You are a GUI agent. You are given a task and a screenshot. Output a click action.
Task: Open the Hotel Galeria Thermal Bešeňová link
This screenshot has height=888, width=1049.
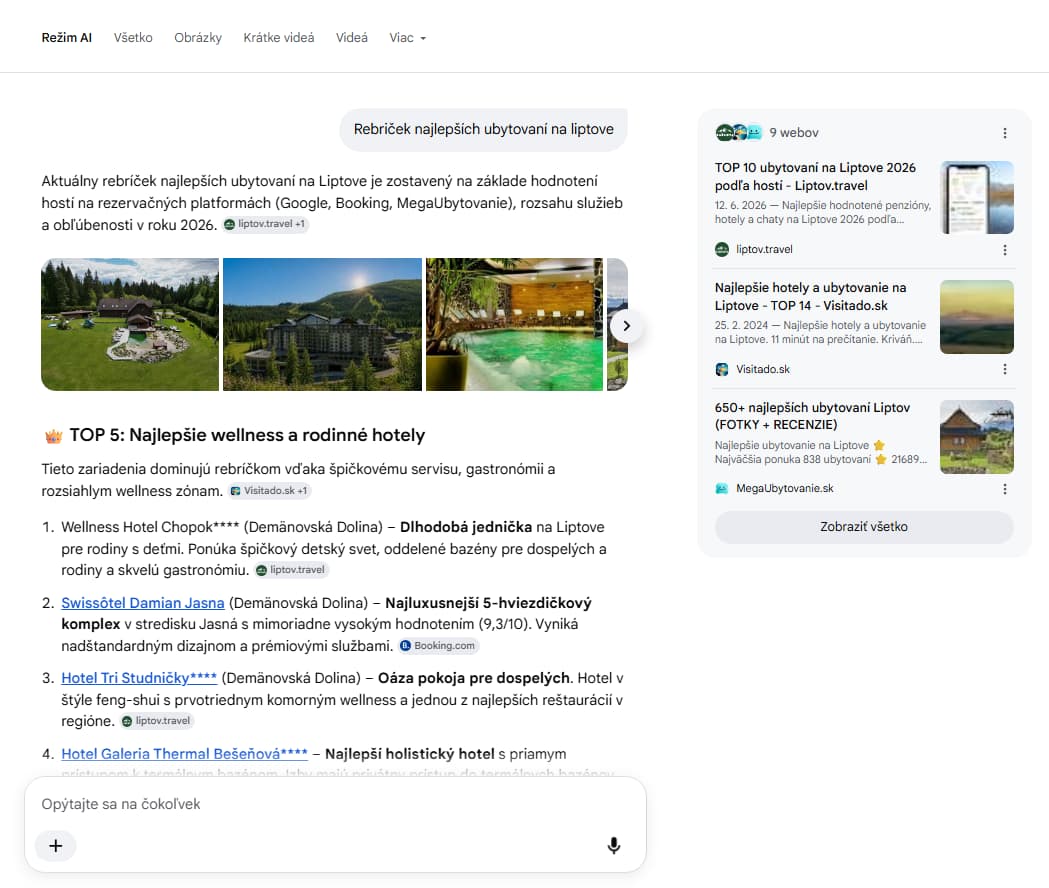pos(184,753)
